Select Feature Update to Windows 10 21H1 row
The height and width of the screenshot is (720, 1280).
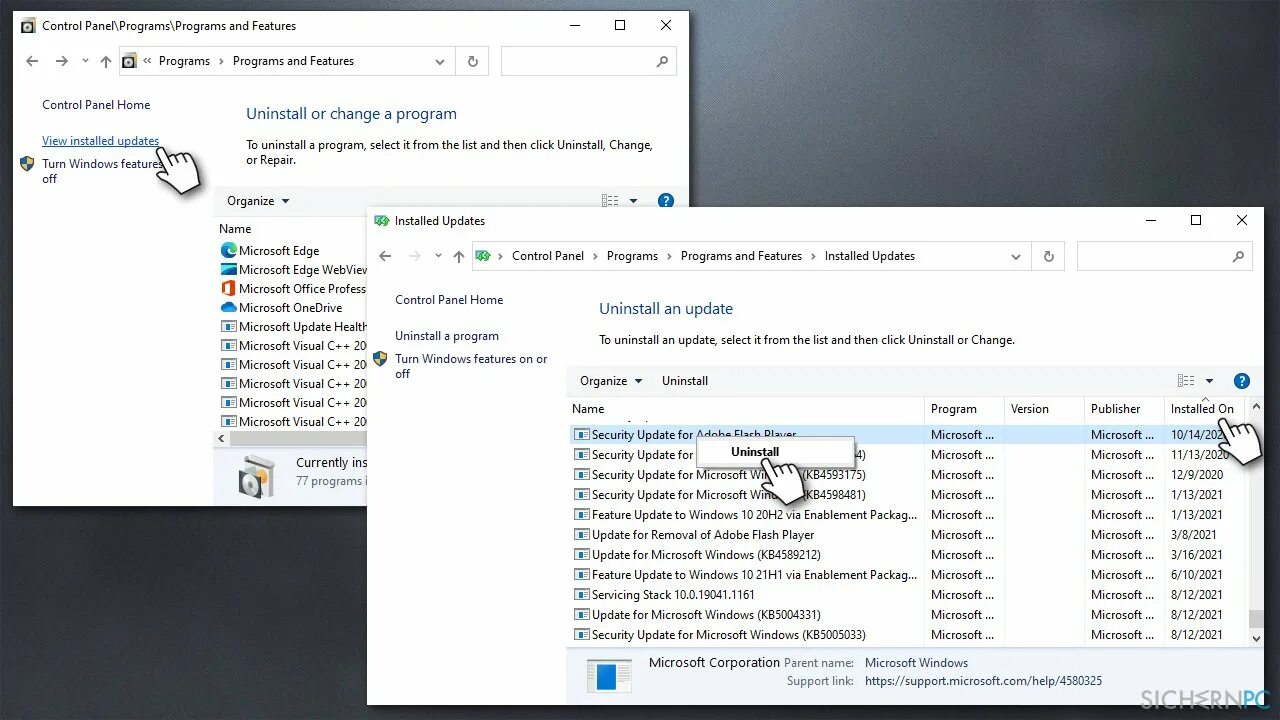pyautogui.click(x=908, y=575)
